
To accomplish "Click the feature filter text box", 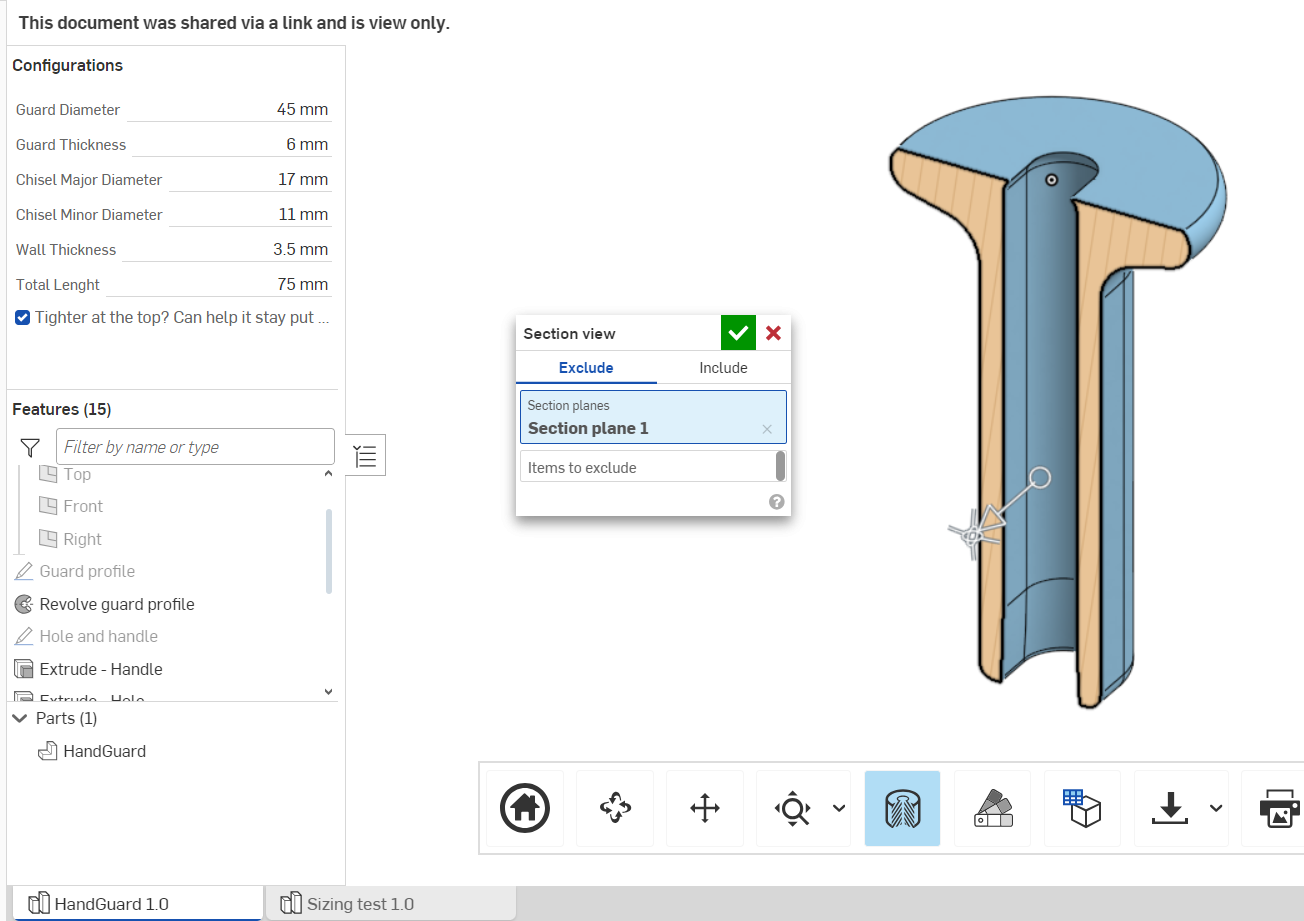I will (x=195, y=447).
